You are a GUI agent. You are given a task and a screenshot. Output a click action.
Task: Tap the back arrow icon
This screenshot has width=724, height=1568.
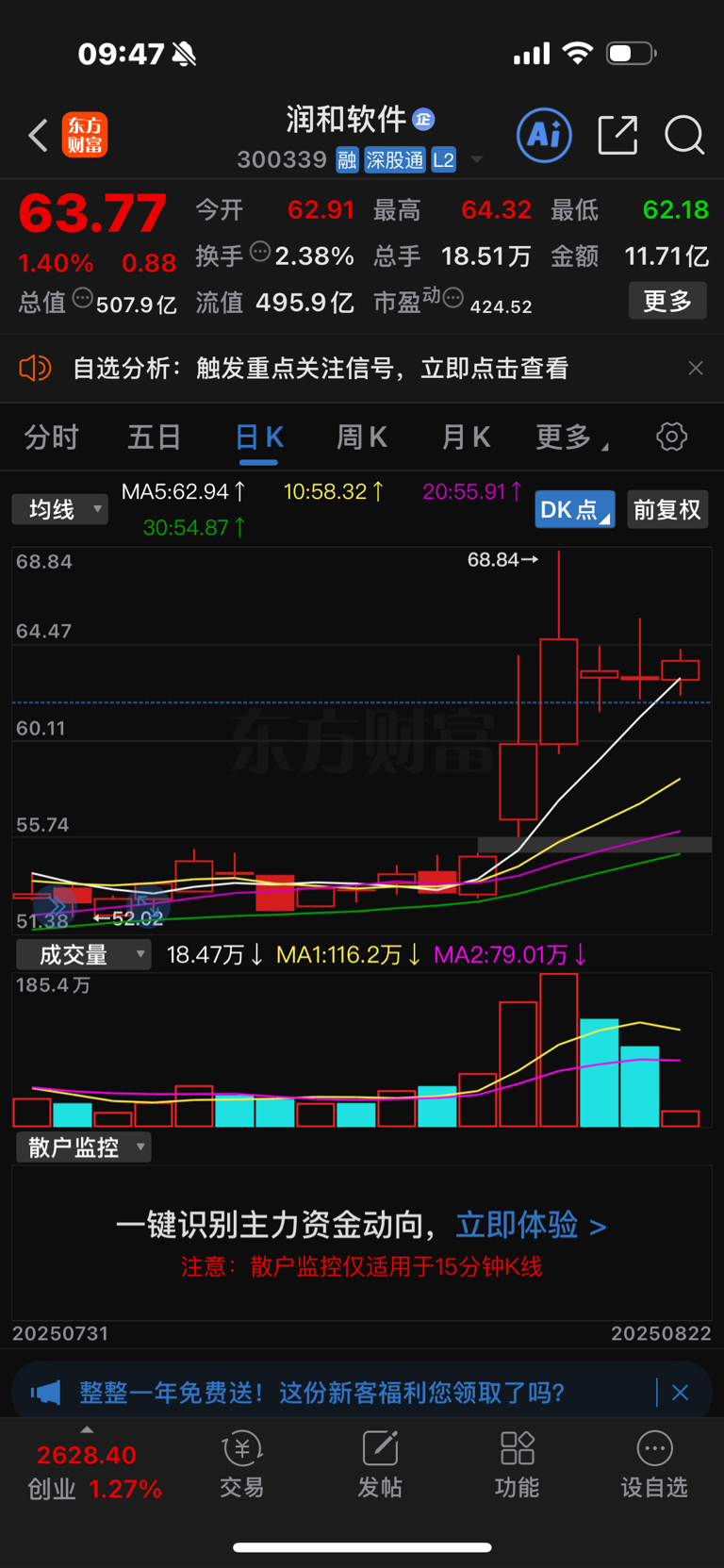38,136
